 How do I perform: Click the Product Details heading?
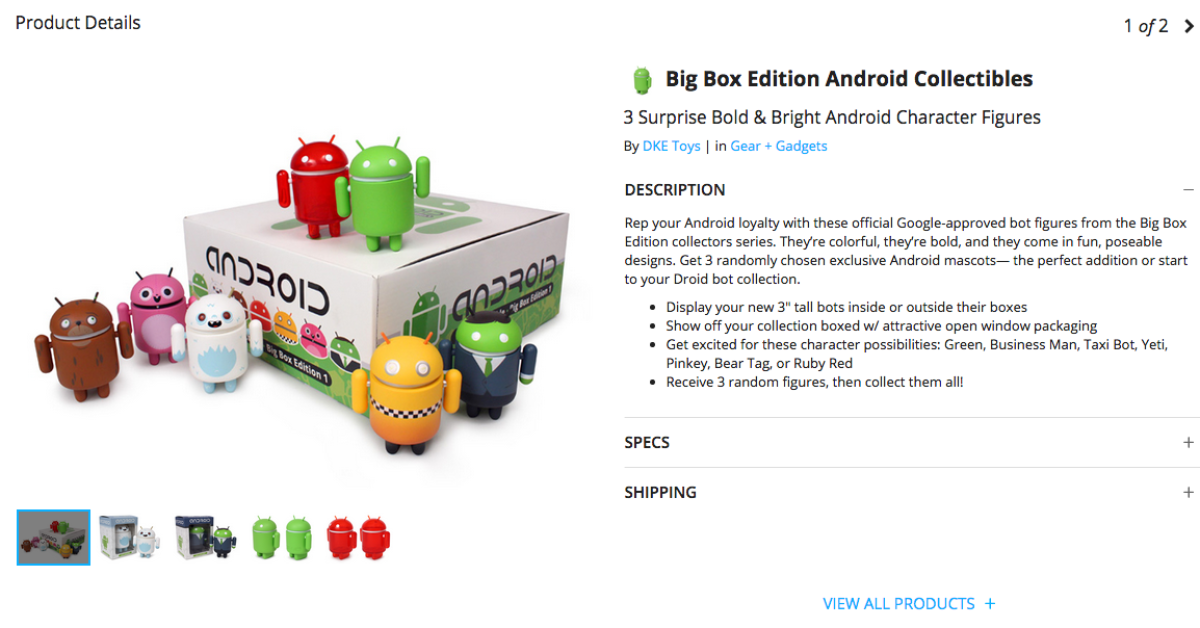pos(78,22)
